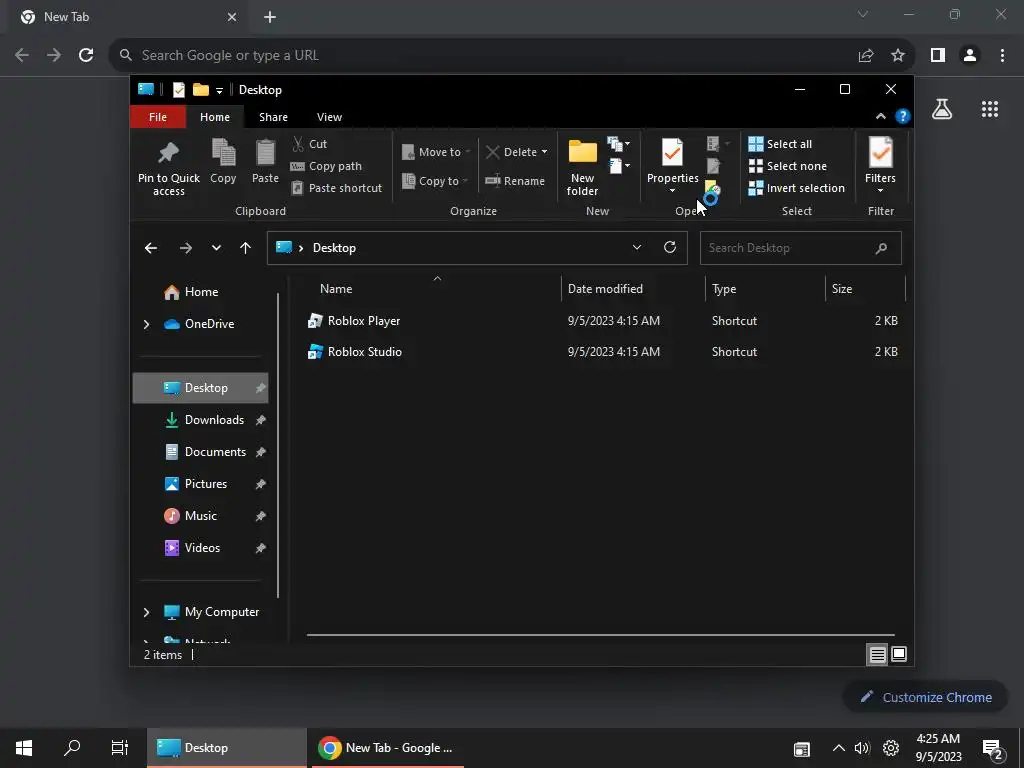1024x768 pixels.
Task: Bookmark this tab with the star
Action: [898, 56]
